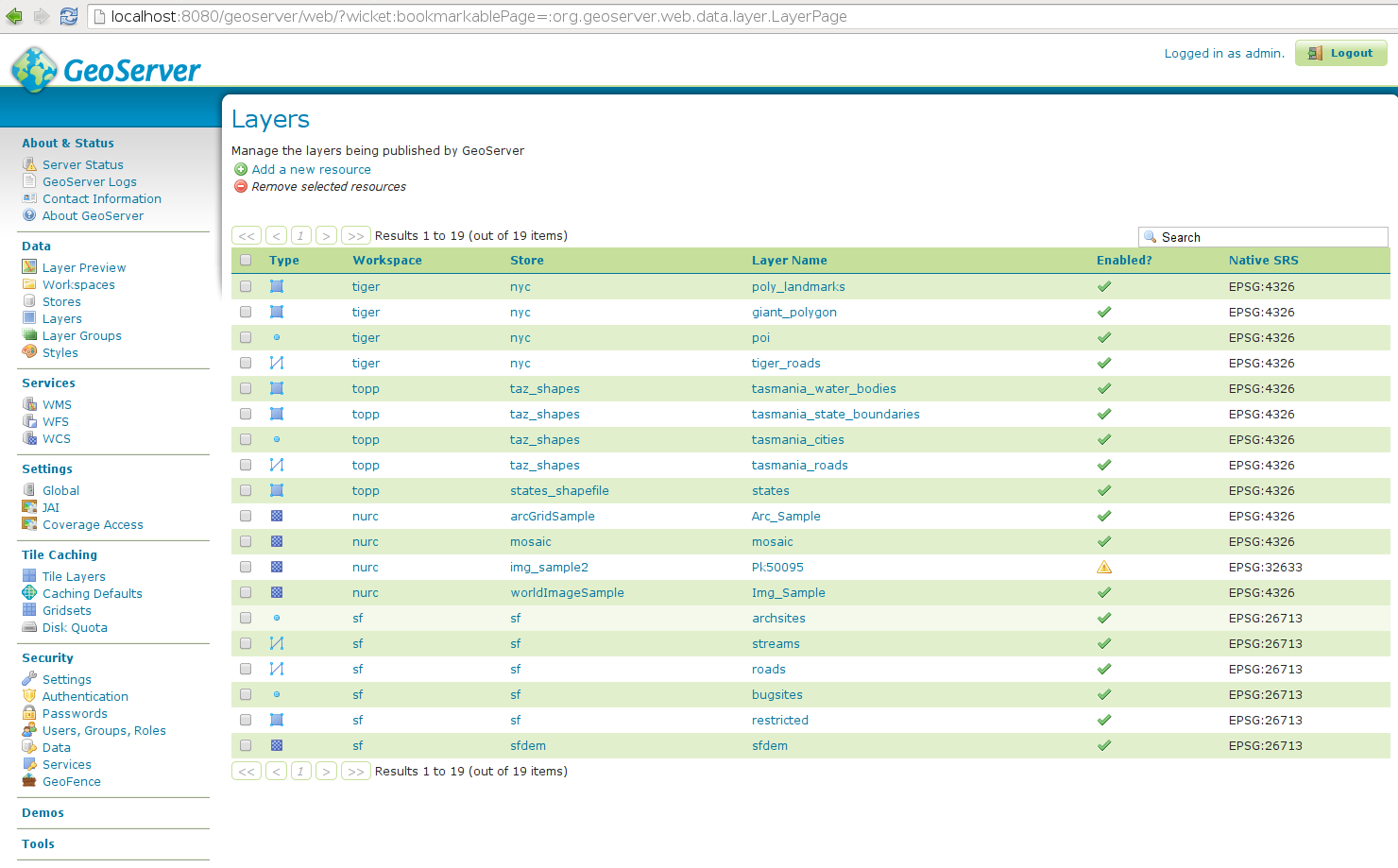This screenshot has height=868, width=1398.
Task: Click the green Add a new resource icon
Action: pyautogui.click(x=241, y=170)
